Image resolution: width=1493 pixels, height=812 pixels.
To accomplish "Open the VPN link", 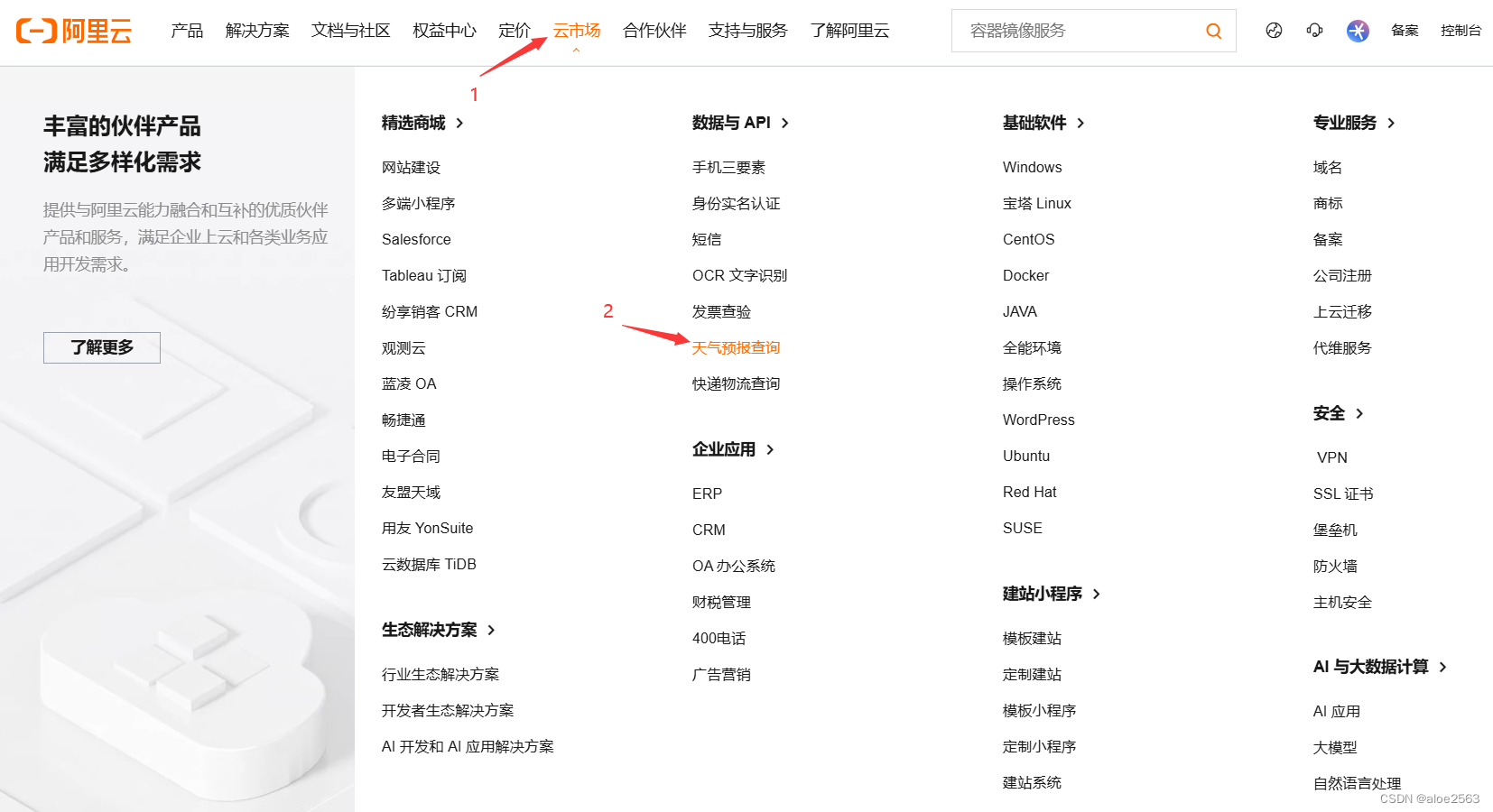I will coord(1331,457).
